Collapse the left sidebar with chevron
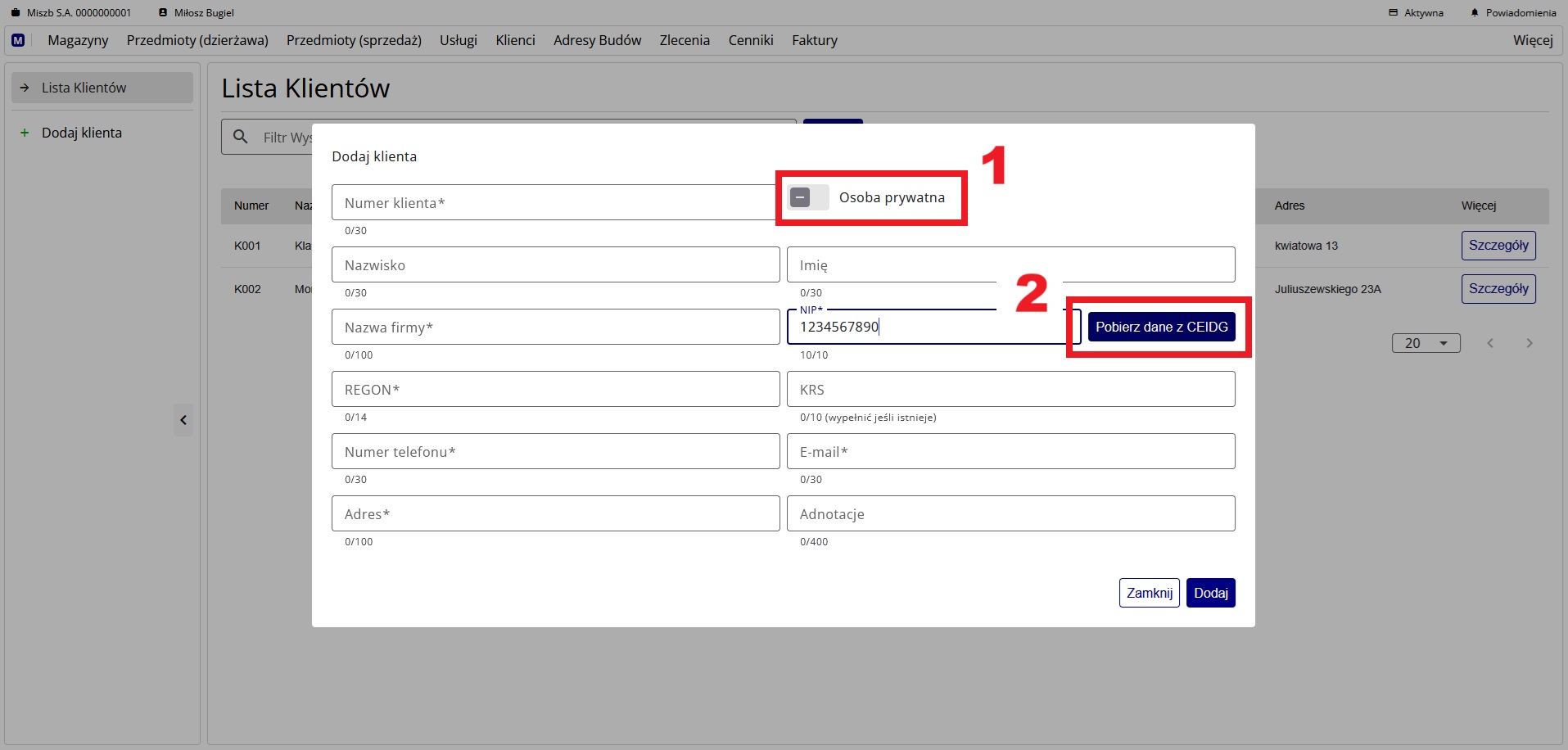Screen dimensions: 1568x750 tap(183, 420)
